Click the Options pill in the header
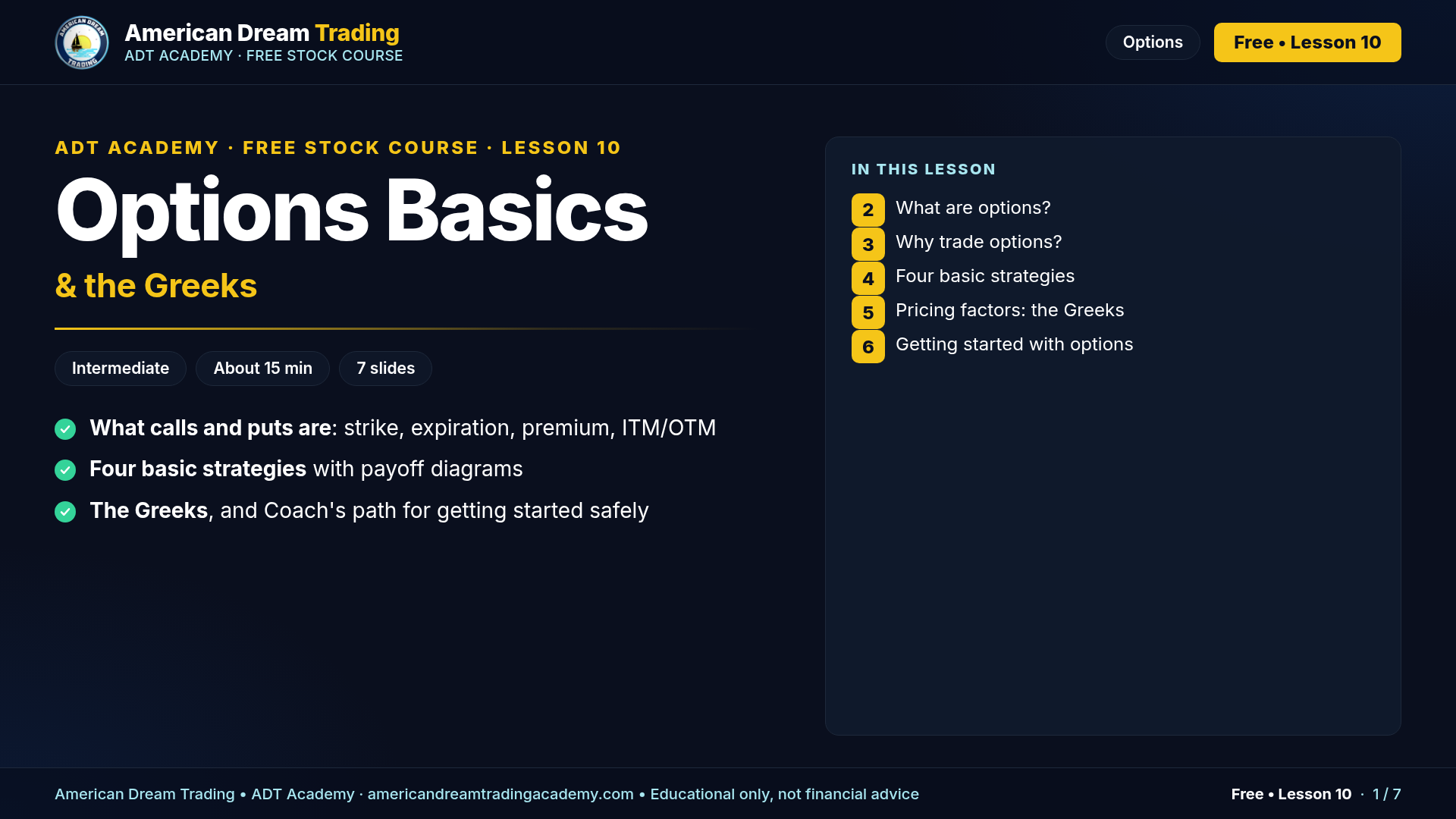This screenshot has height=819, width=1456. pyautogui.click(x=1153, y=42)
